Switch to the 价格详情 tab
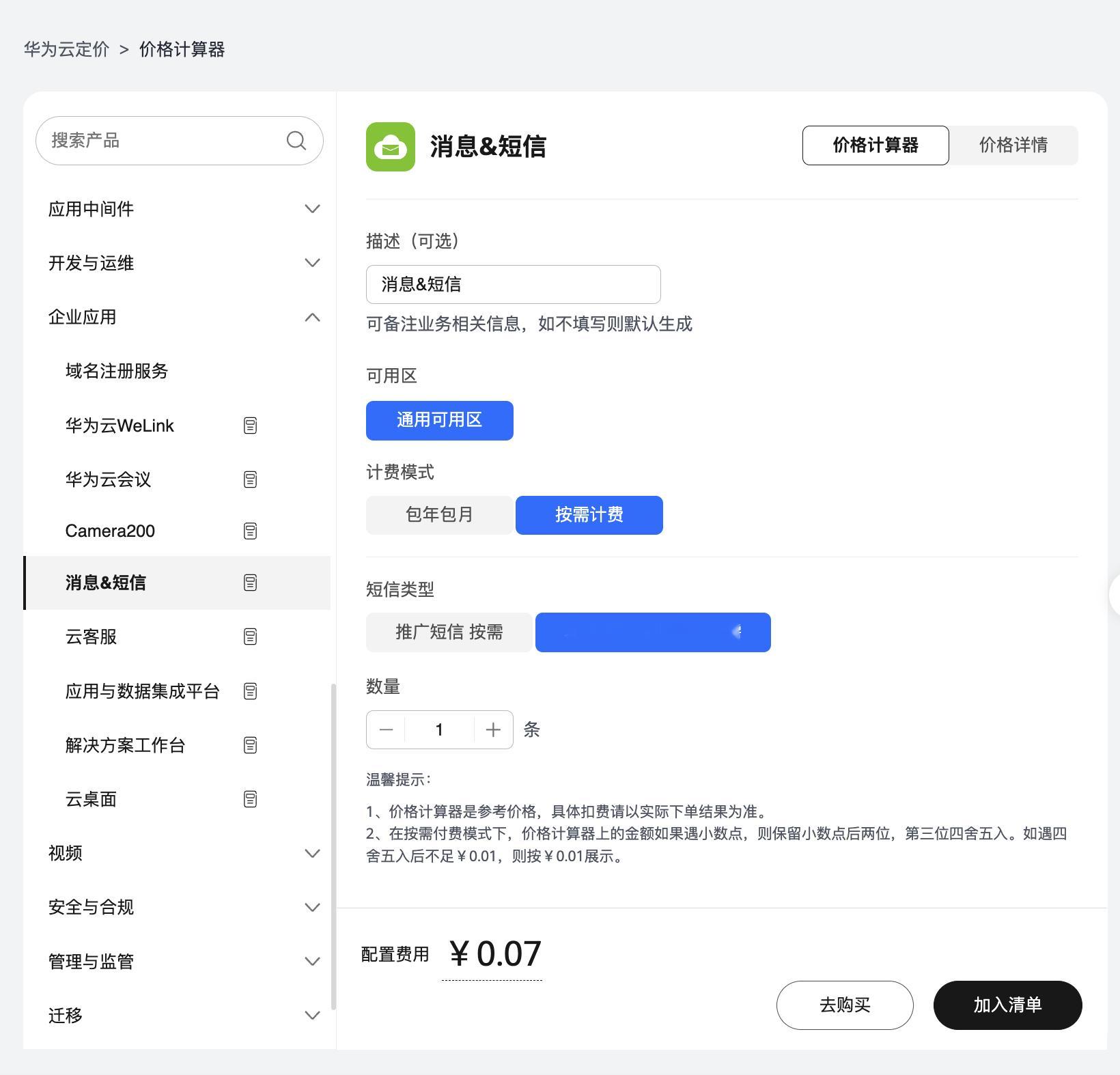The width and height of the screenshot is (1120, 1075). [x=1013, y=145]
